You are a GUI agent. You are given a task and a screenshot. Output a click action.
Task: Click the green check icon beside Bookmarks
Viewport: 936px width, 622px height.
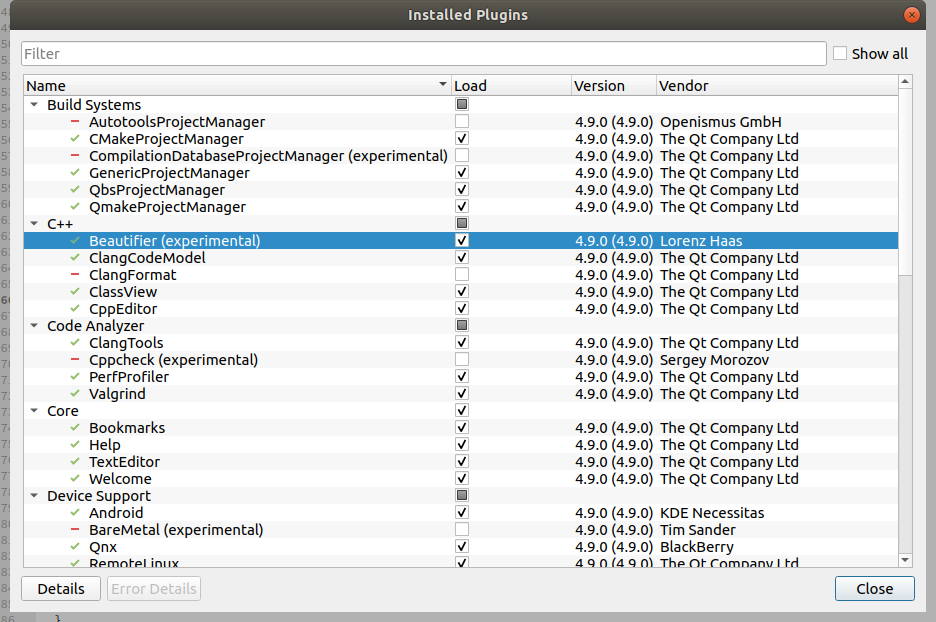pos(75,427)
